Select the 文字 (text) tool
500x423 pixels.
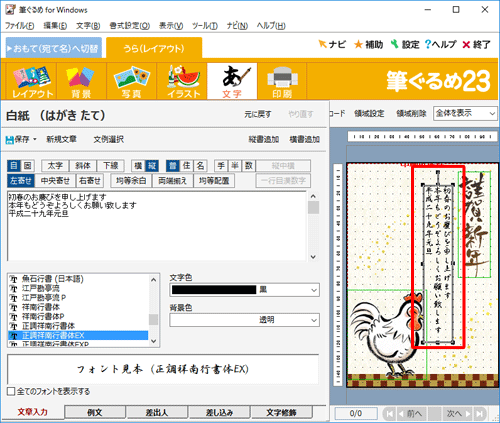[232, 81]
